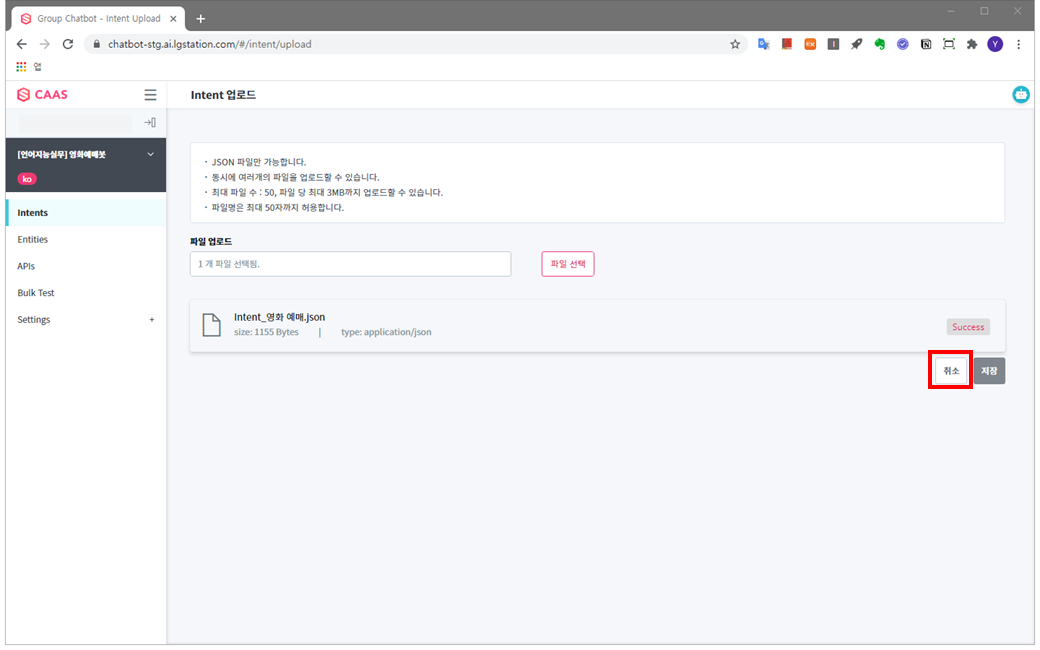Toggle the hamburger sidebar menu

pyautogui.click(x=150, y=95)
